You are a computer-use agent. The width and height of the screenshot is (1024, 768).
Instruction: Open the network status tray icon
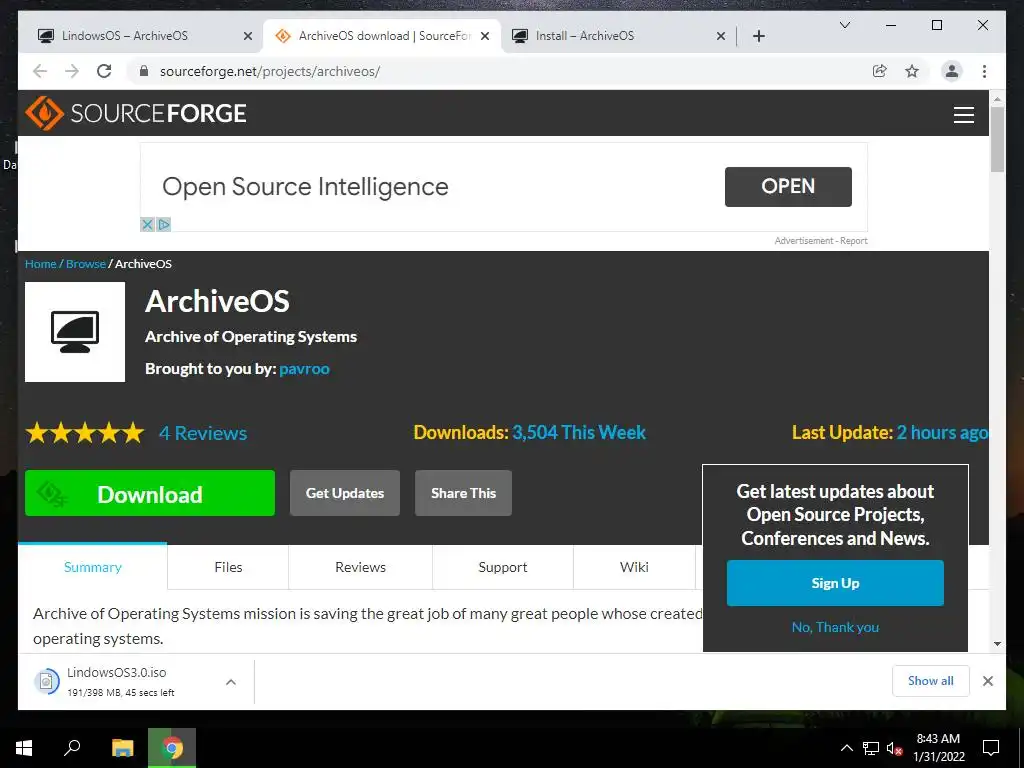[x=871, y=748]
